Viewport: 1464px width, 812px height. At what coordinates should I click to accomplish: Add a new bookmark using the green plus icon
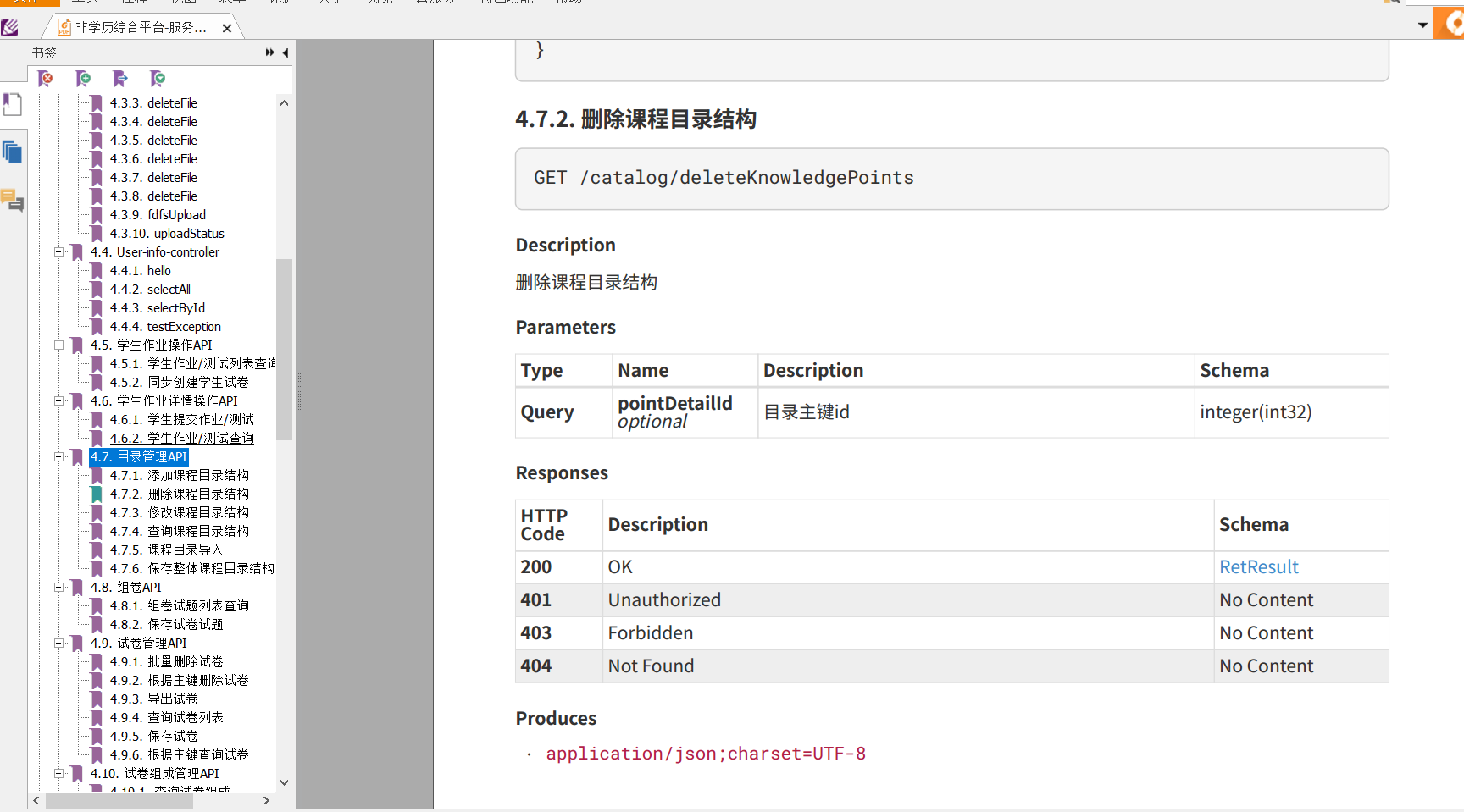coord(83,79)
